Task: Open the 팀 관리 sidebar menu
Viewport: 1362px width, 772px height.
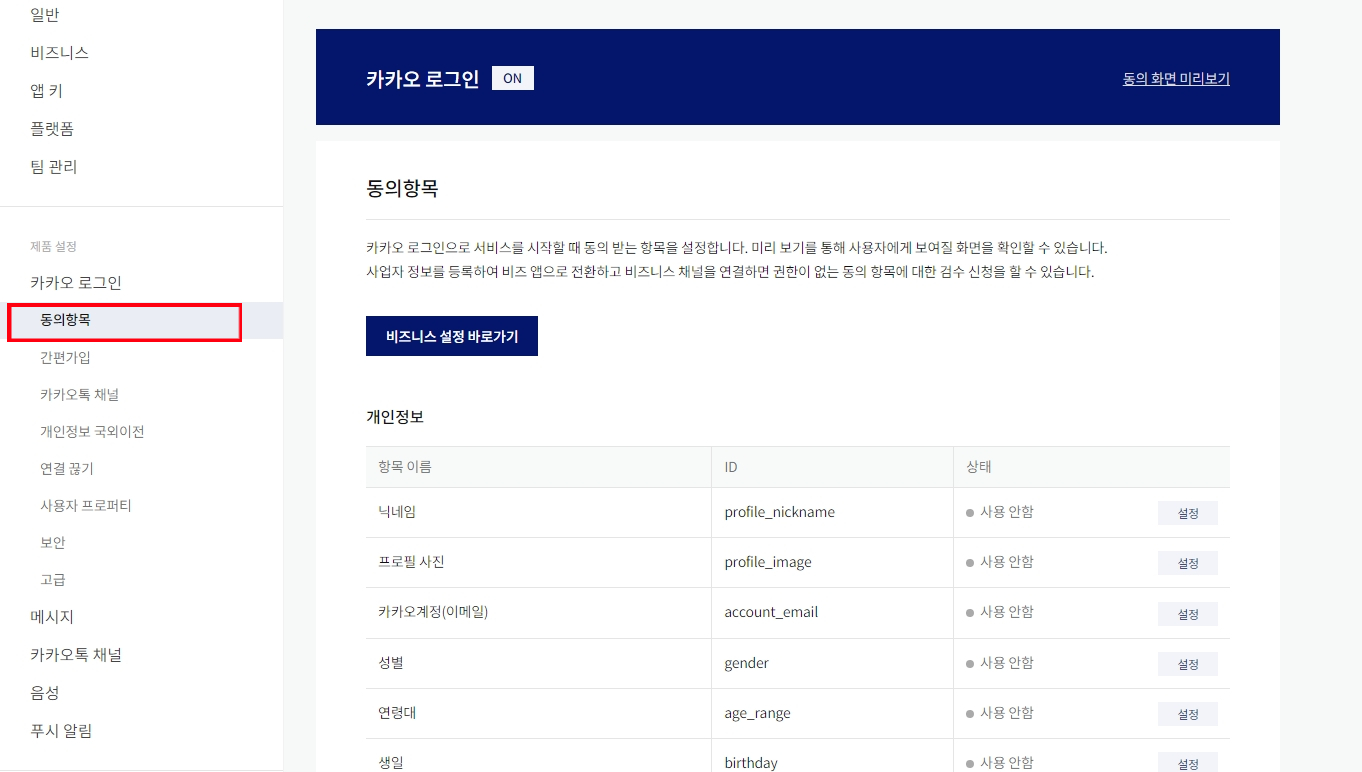Action: 54,167
